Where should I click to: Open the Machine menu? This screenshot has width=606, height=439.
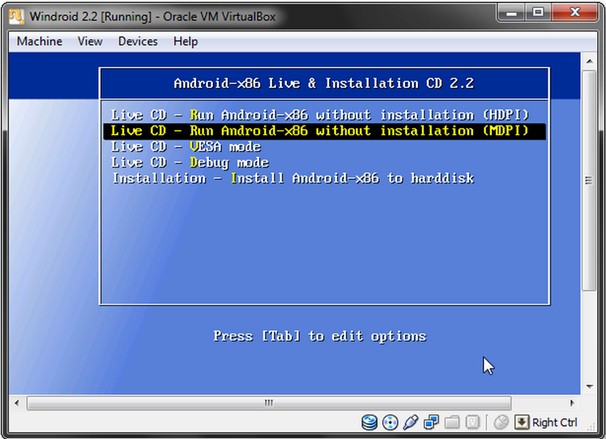point(39,41)
